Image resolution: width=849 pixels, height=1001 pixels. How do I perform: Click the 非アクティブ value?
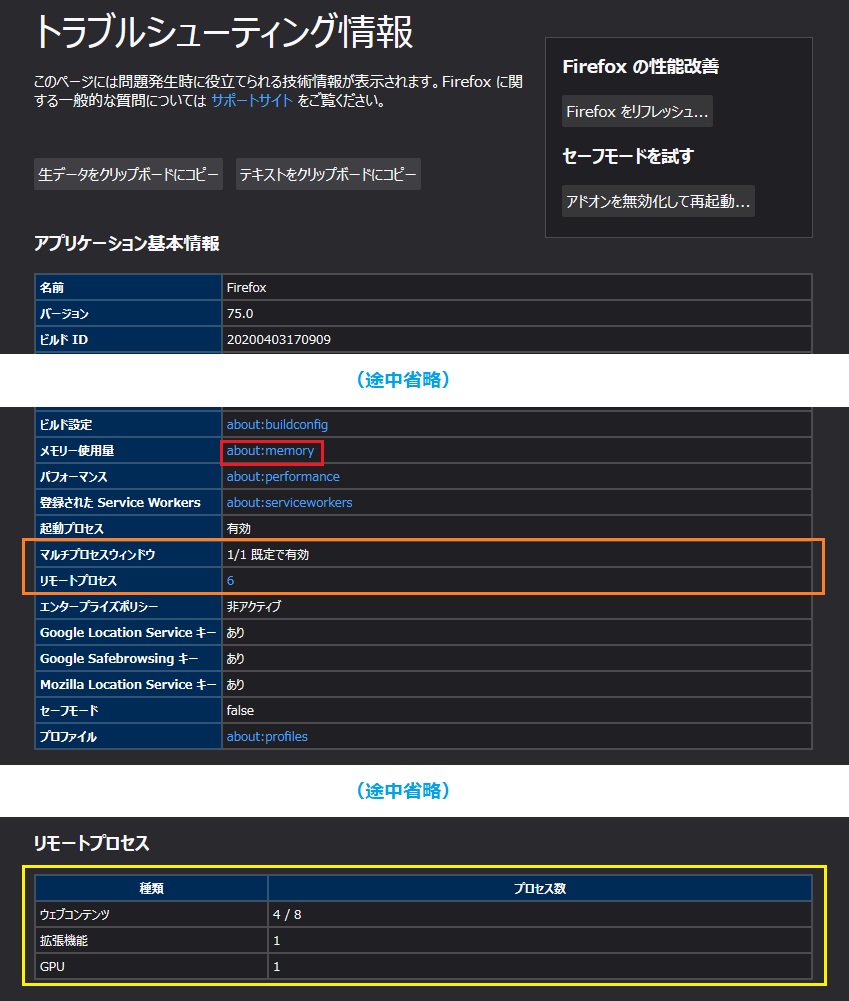coord(253,606)
